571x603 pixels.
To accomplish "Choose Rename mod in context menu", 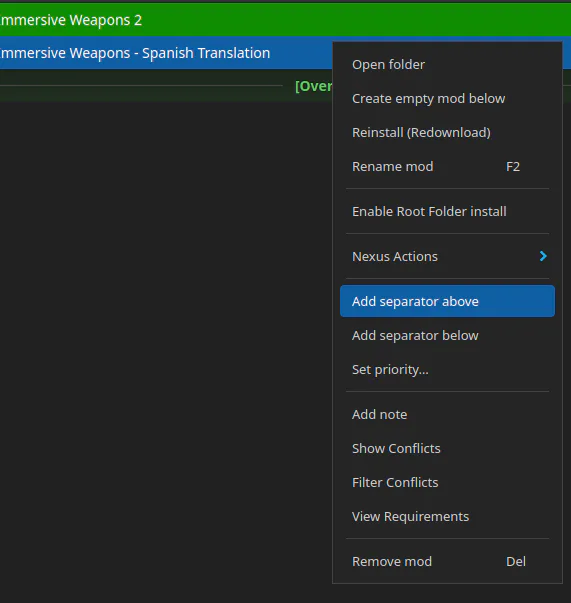I will click(x=447, y=167).
